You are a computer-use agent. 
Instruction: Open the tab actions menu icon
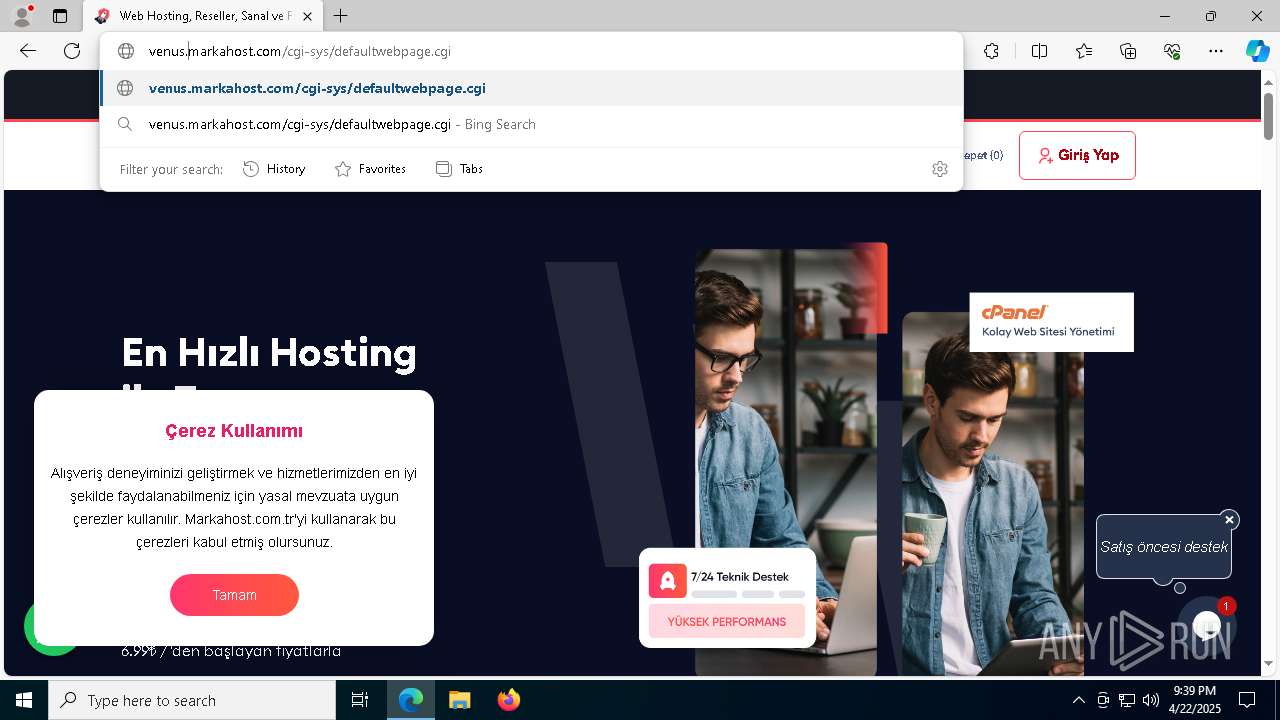click(60, 16)
